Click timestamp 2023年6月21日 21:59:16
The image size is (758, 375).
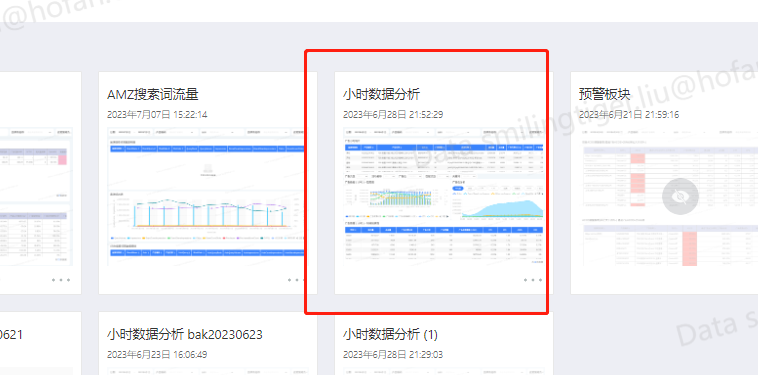(x=629, y=115)
